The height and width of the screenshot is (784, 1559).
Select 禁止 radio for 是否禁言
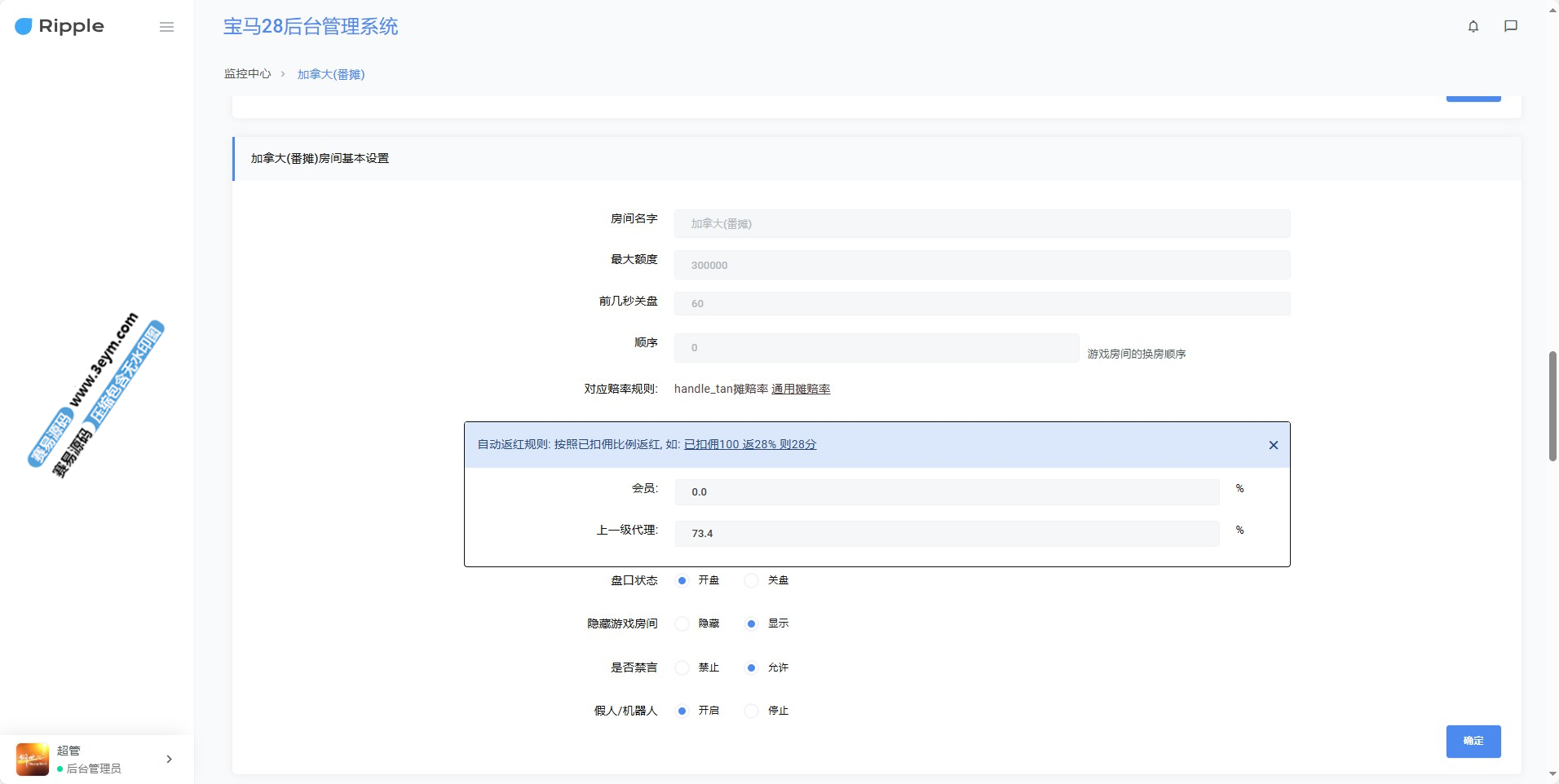point(682,667)
